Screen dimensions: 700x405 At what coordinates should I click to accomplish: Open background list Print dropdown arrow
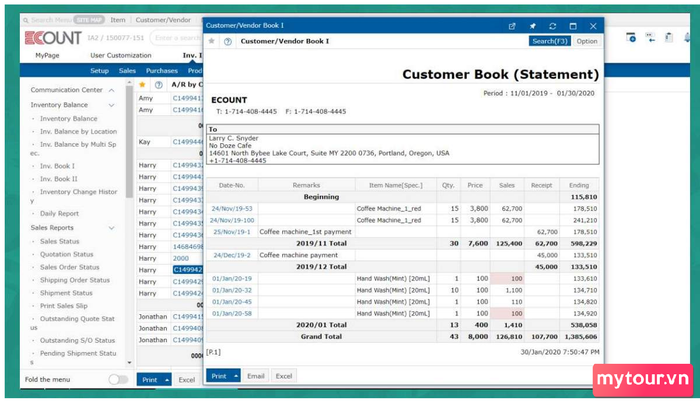pos(167,380)
